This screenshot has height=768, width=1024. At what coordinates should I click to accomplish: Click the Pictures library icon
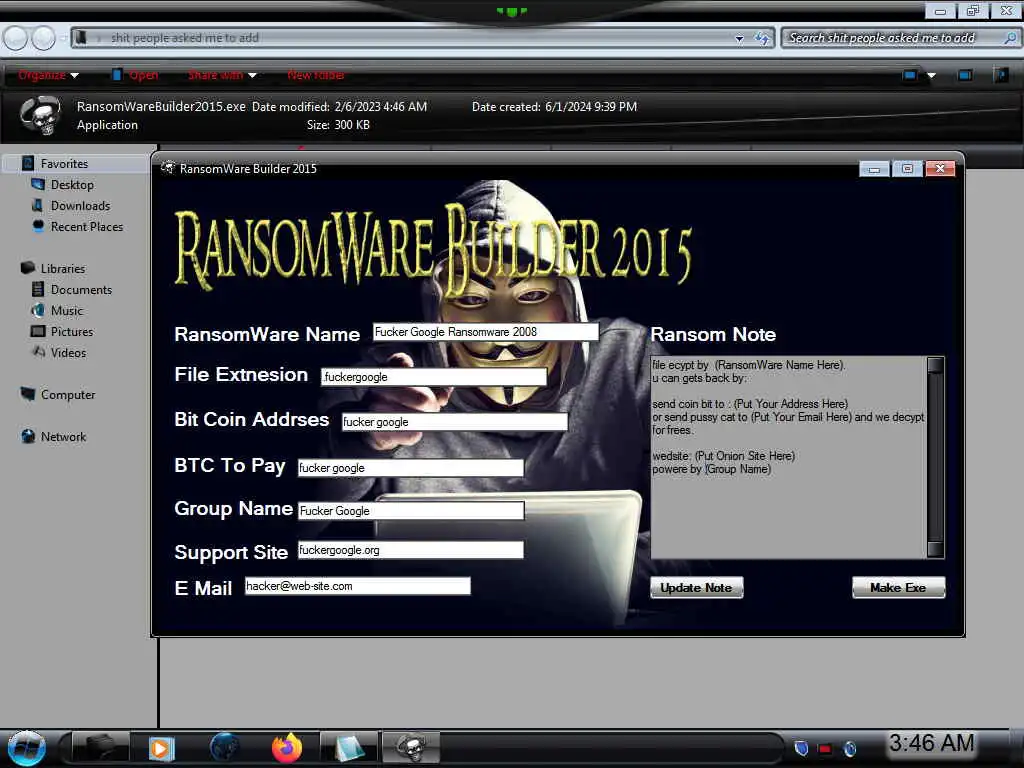pyautogui.click(x=38, y=331)
